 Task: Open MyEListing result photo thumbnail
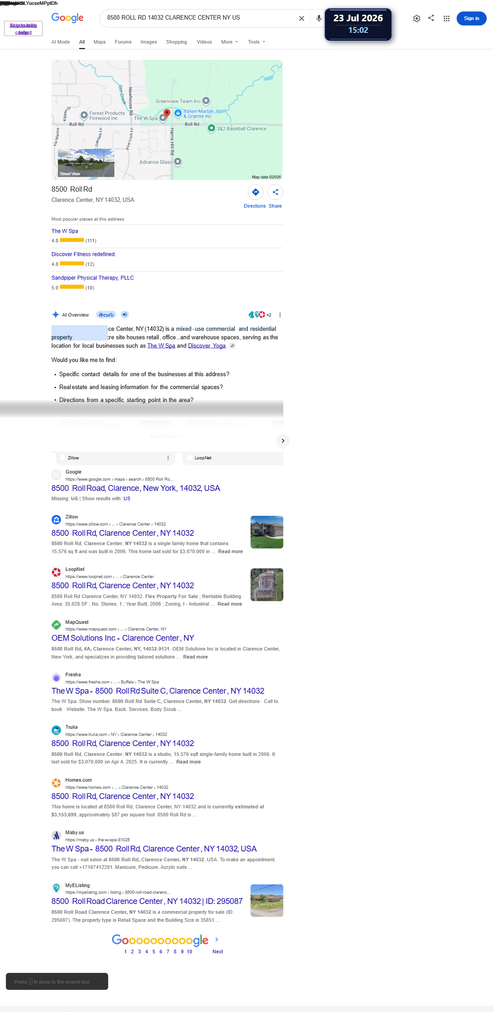click(266, 900)
